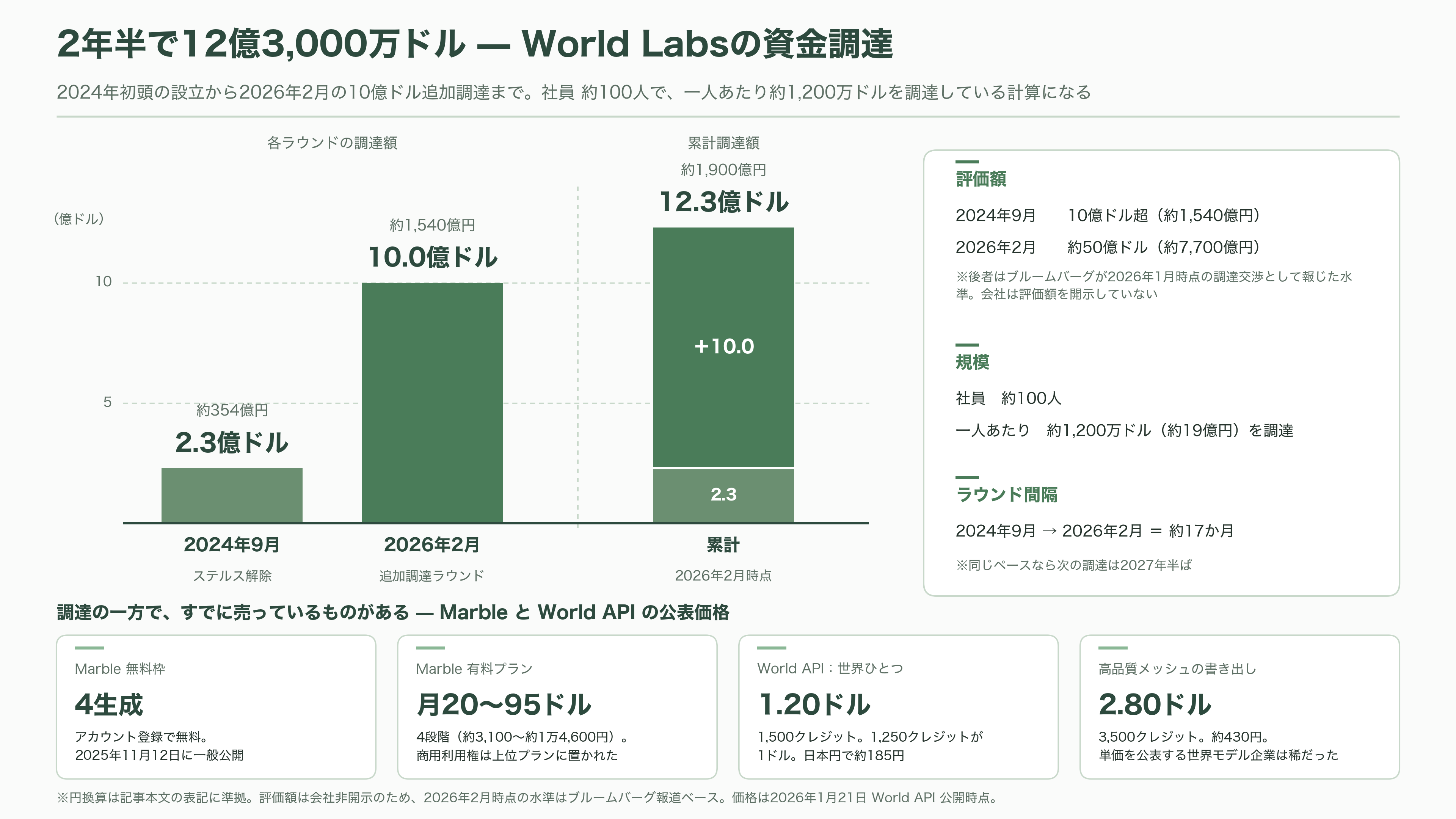
Task: Click the text 3,500クレジット。約430円。
Action: pyautogui.click(x=1184, y=737)
